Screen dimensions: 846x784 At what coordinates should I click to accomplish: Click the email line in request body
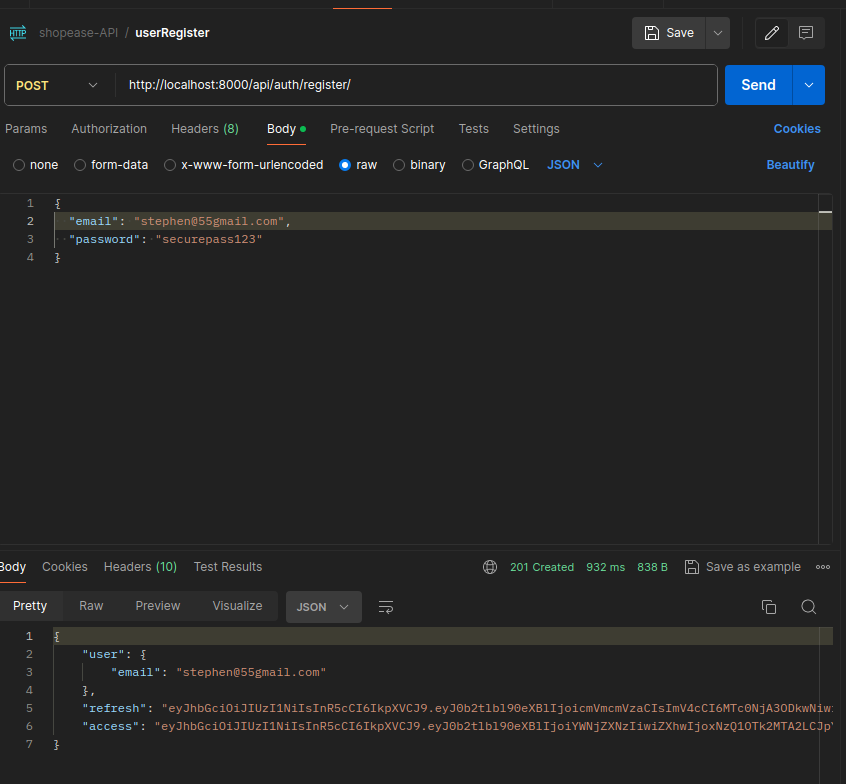(x=442, y=221)
